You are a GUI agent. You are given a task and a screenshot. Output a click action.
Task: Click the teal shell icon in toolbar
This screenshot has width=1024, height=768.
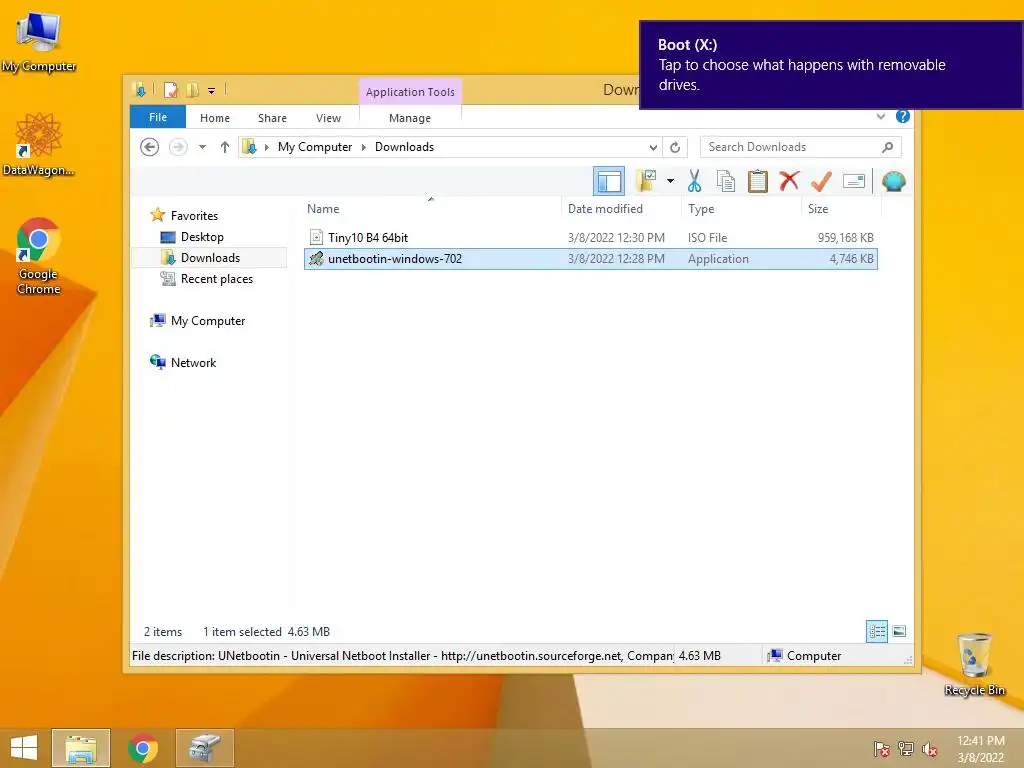pyautogui.click(x=893, y=181)
